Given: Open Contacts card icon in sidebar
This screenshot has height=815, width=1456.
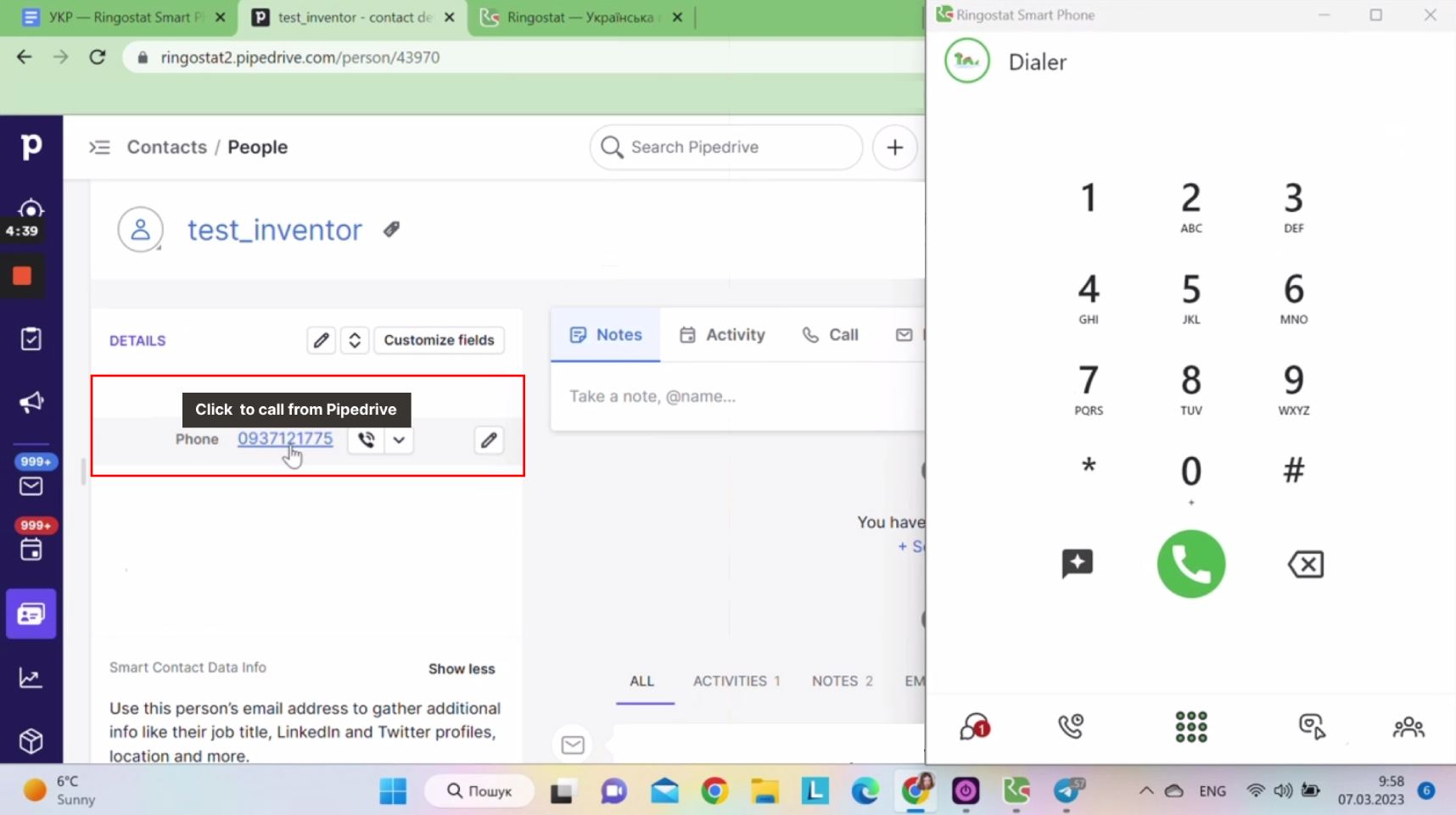Looking at the screenshot, I should pyautogui.click(x=31, y=614).
